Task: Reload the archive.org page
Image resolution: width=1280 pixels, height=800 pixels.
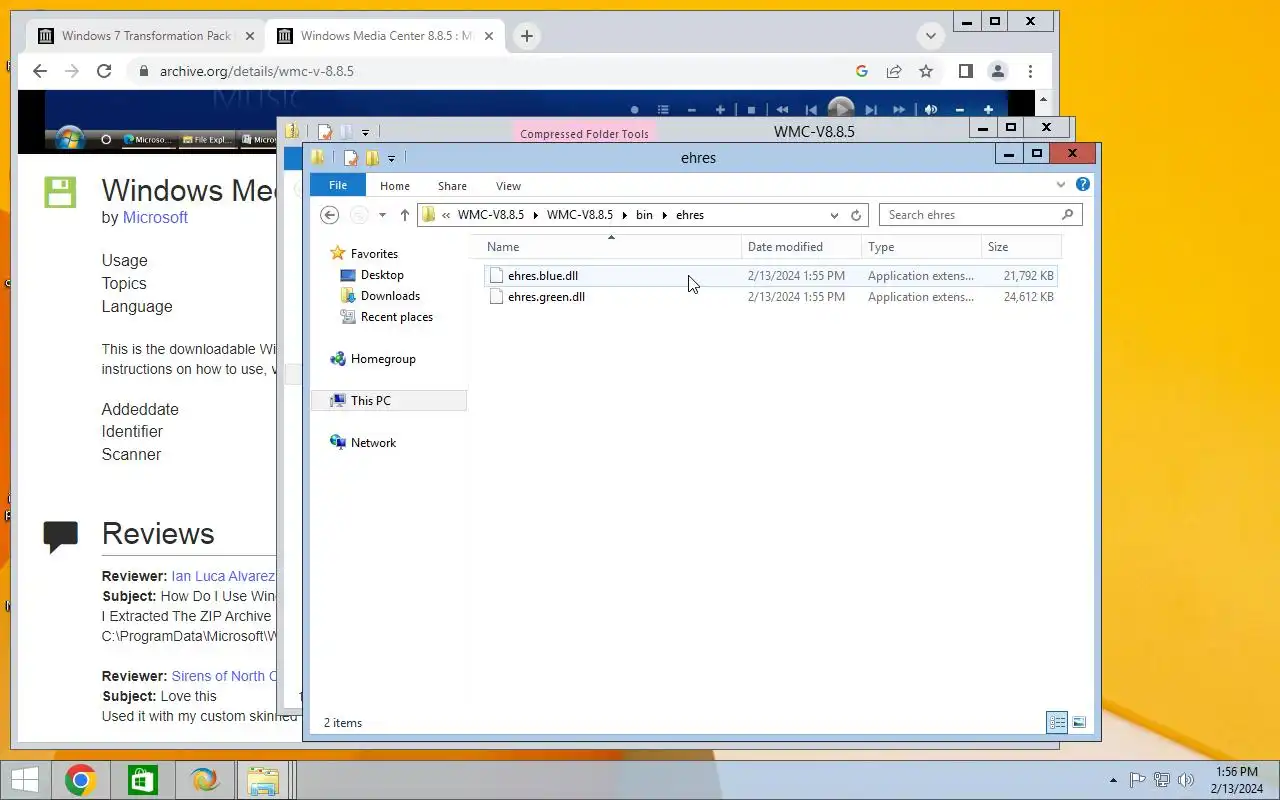Action: pyautogui.click(x=104, y=71)
